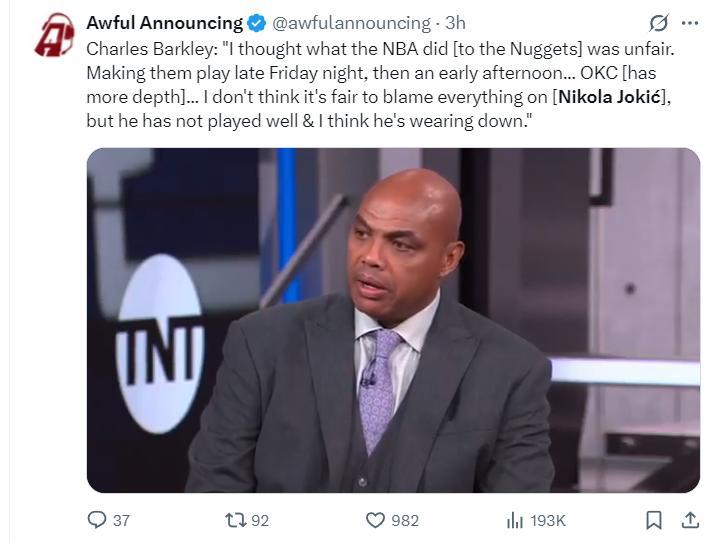Click the Grok icon beside the ellipsis
The height and width of the screenshot is (543, 716).
pos(659,22)
